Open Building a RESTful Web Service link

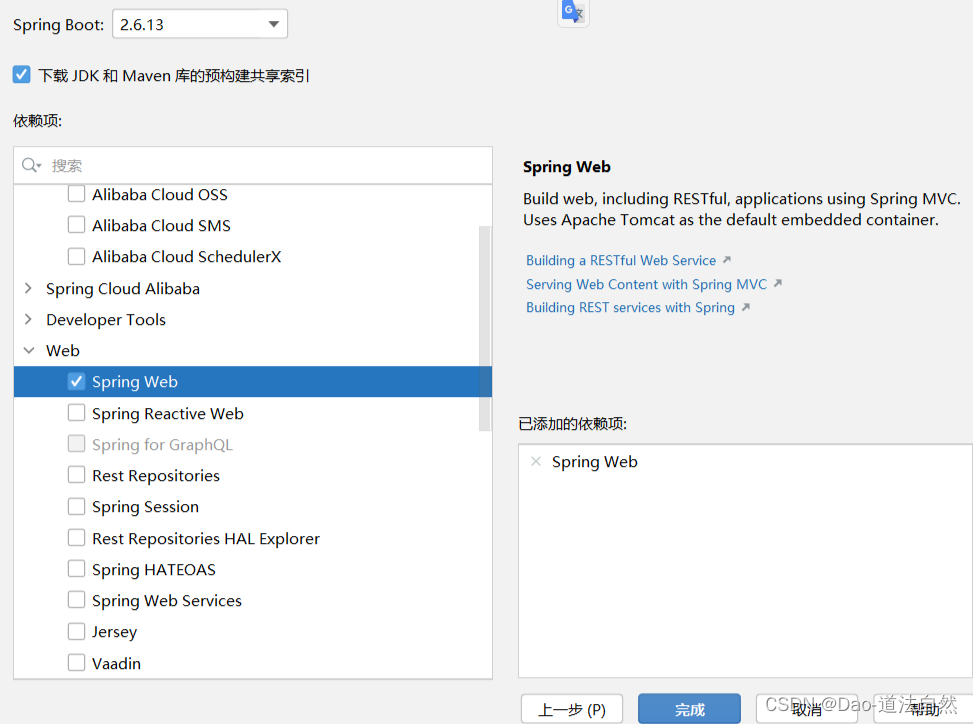[621, 261]
